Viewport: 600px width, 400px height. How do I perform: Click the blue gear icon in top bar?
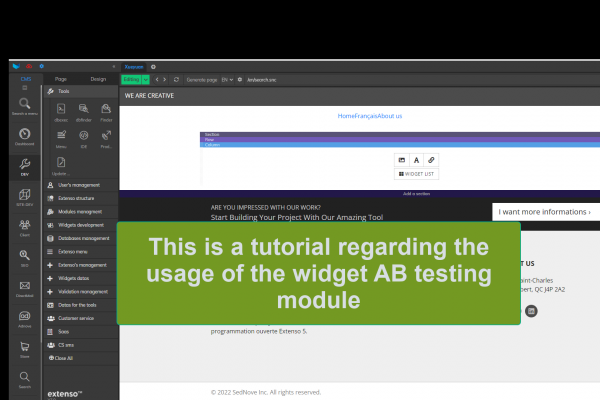pyautogui.click(x=42, y=66)
